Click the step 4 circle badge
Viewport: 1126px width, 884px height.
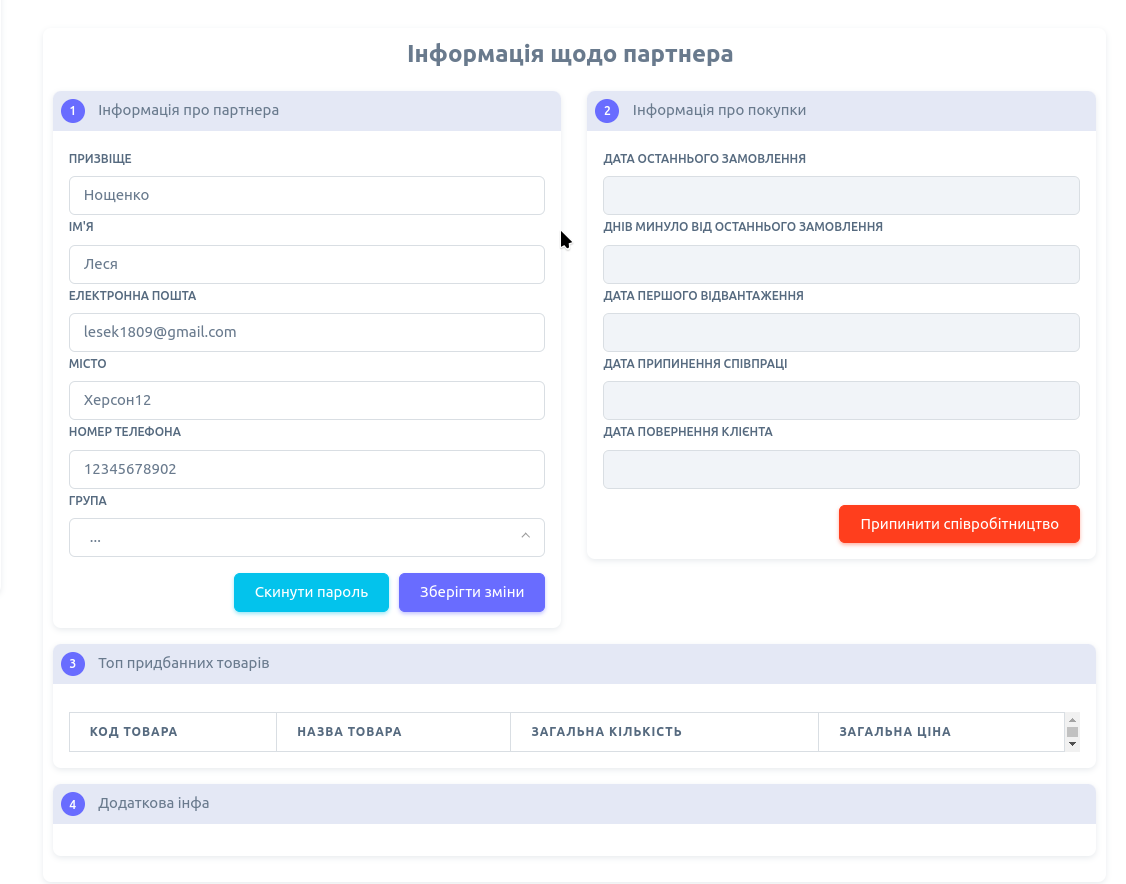[x=73, y=804]
